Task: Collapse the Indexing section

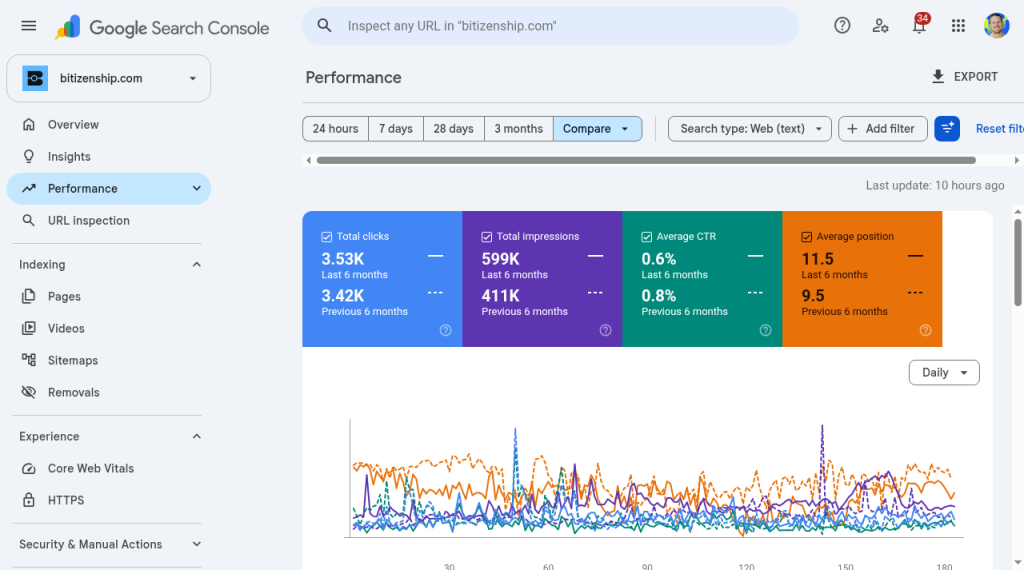Action: pyautogui.click(x=197, y=264)
